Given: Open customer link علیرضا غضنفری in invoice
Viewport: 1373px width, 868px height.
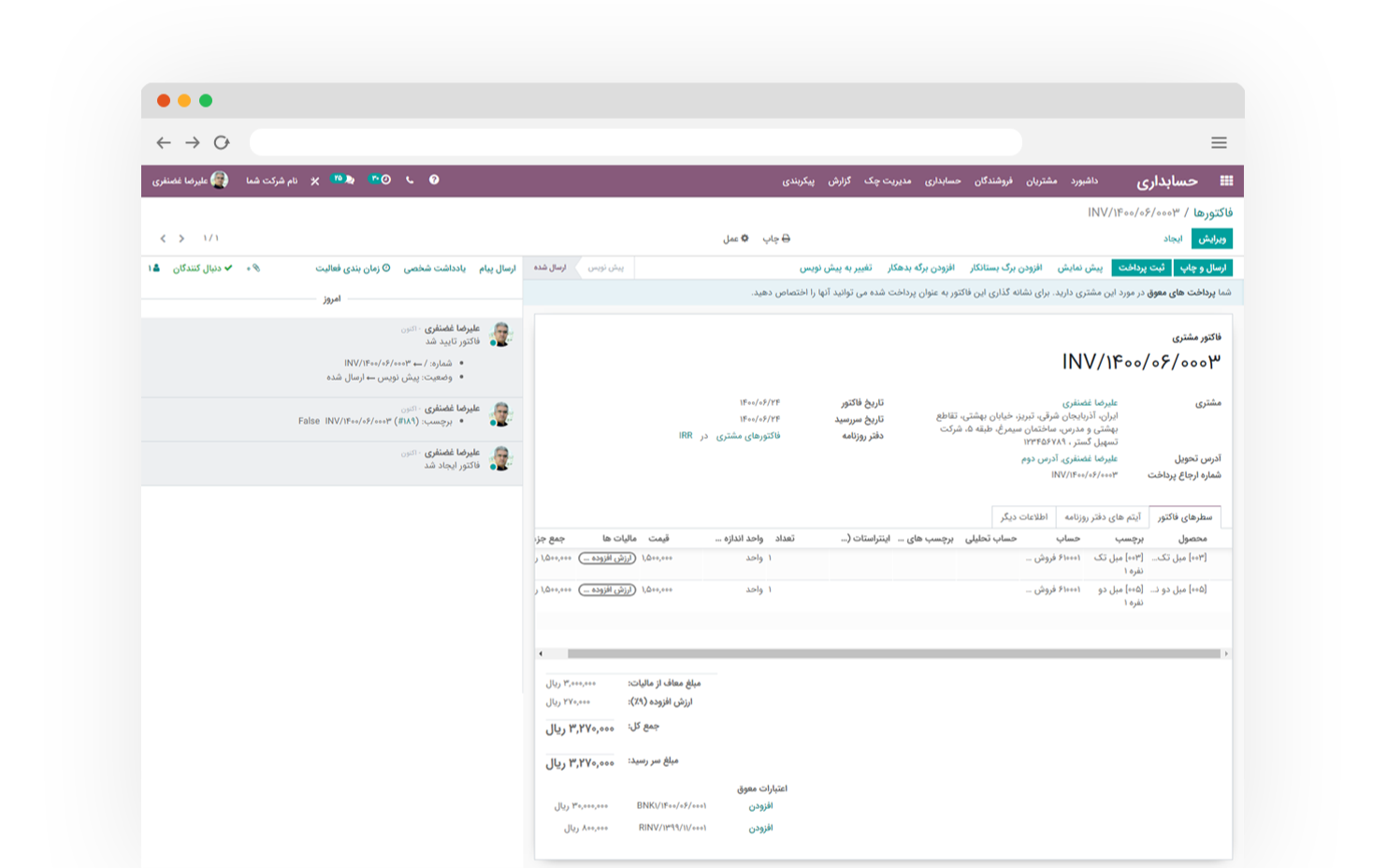Looking at the screenshot, I should point(1090,403).
